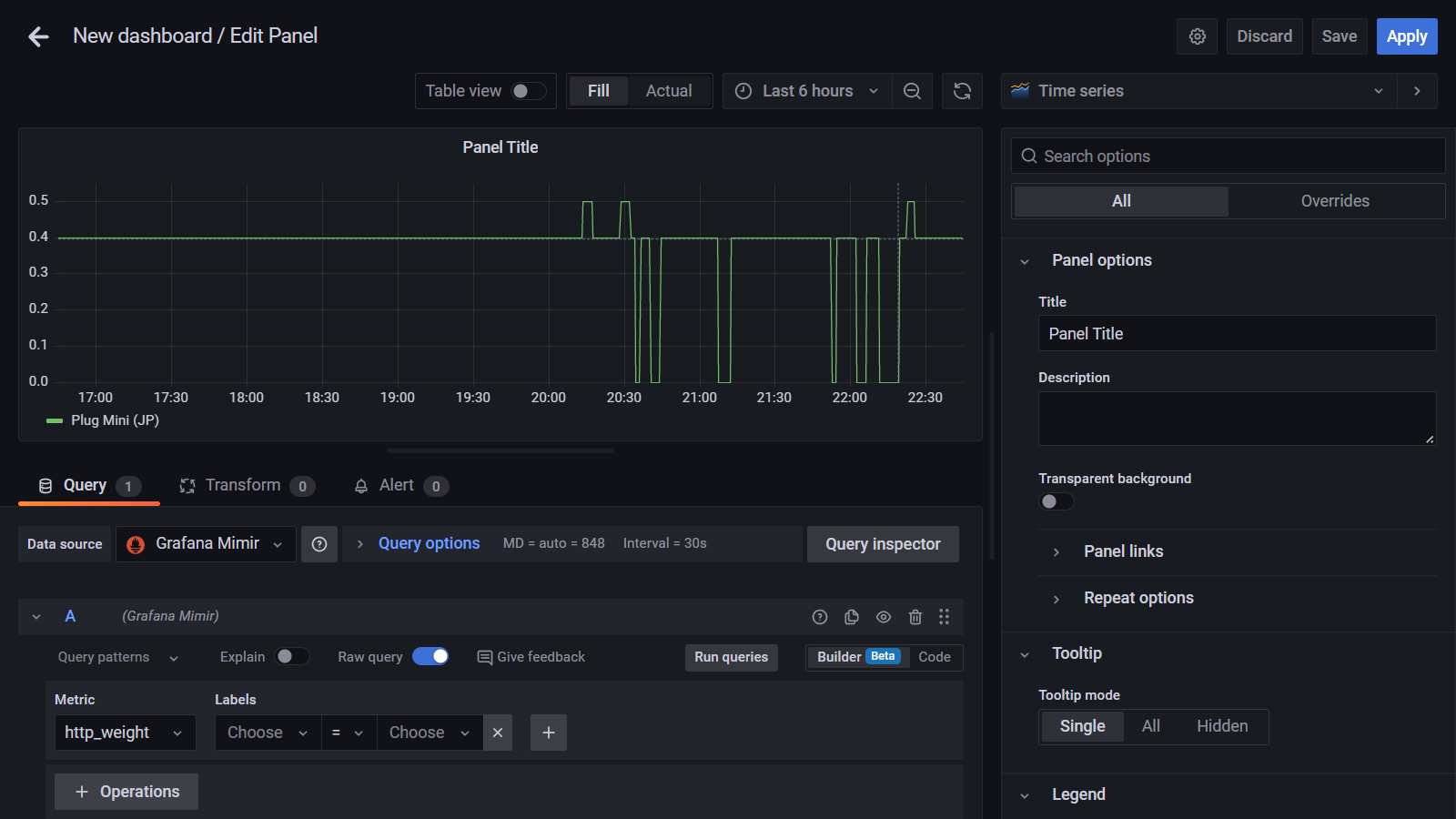The image size is (1456, 819).
Task: Open the http_weight metric dropdown
Action: pos(125,733)
